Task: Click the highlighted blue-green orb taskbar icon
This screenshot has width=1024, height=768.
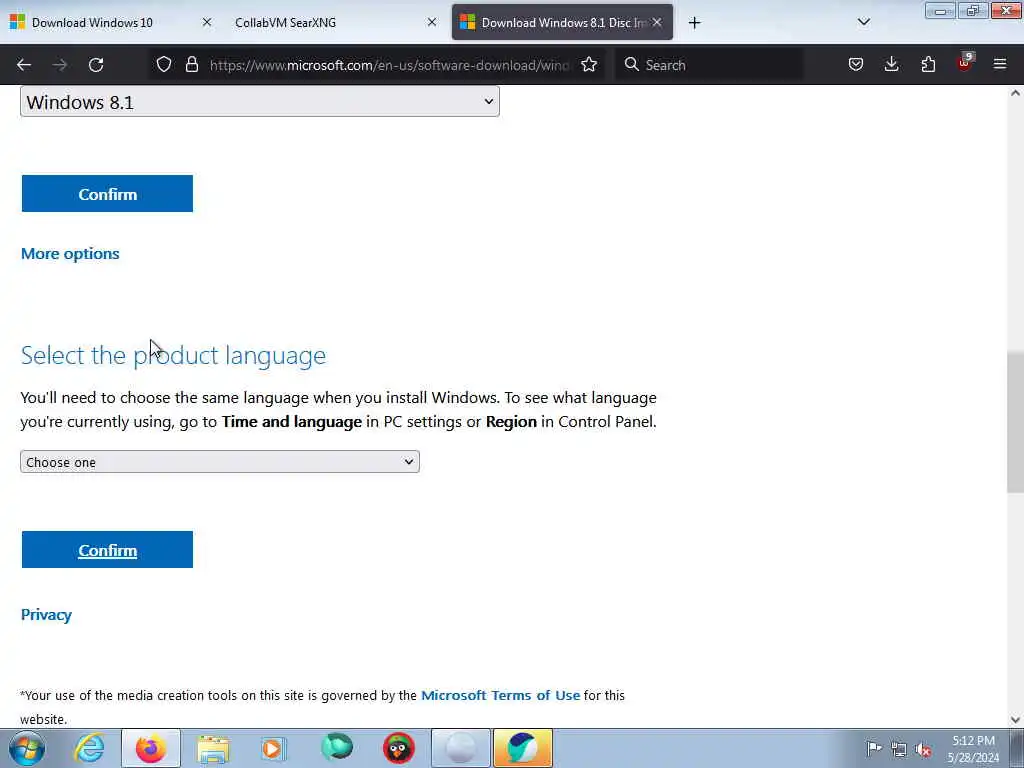Action: (x=522, y=748)
